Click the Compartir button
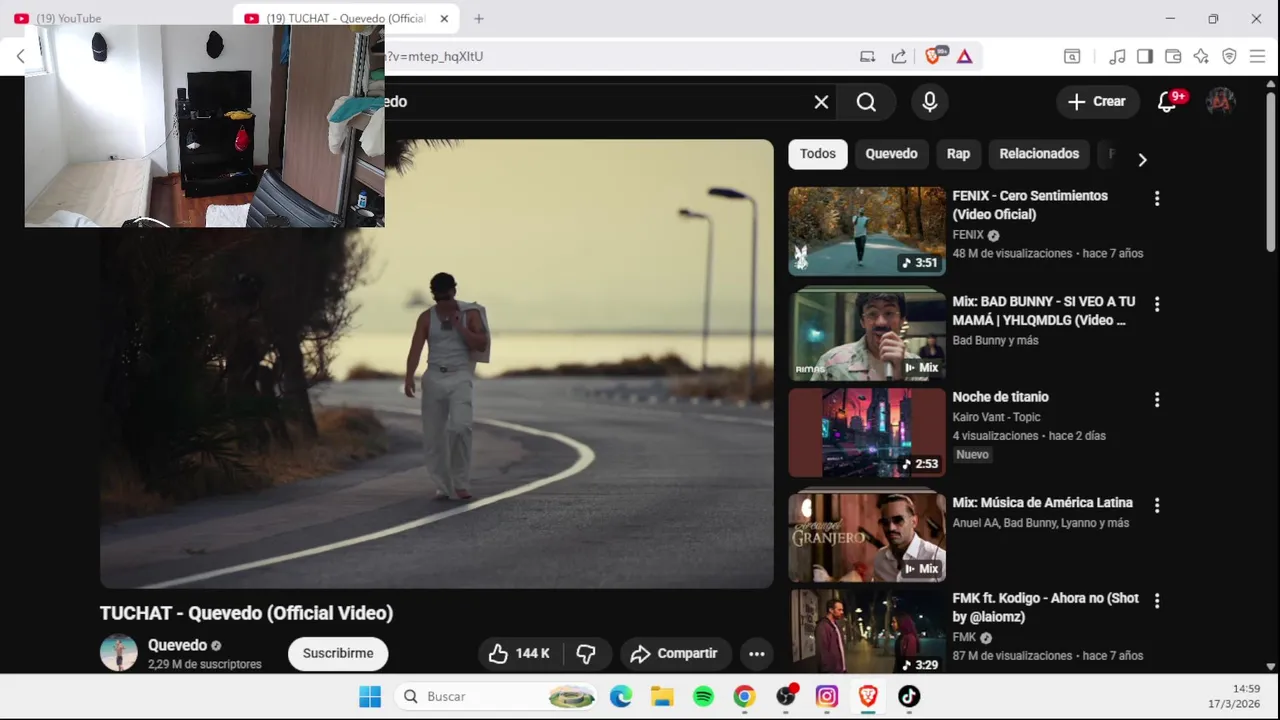The width and height of the screenshot is (1280, 720). [675, 653]
